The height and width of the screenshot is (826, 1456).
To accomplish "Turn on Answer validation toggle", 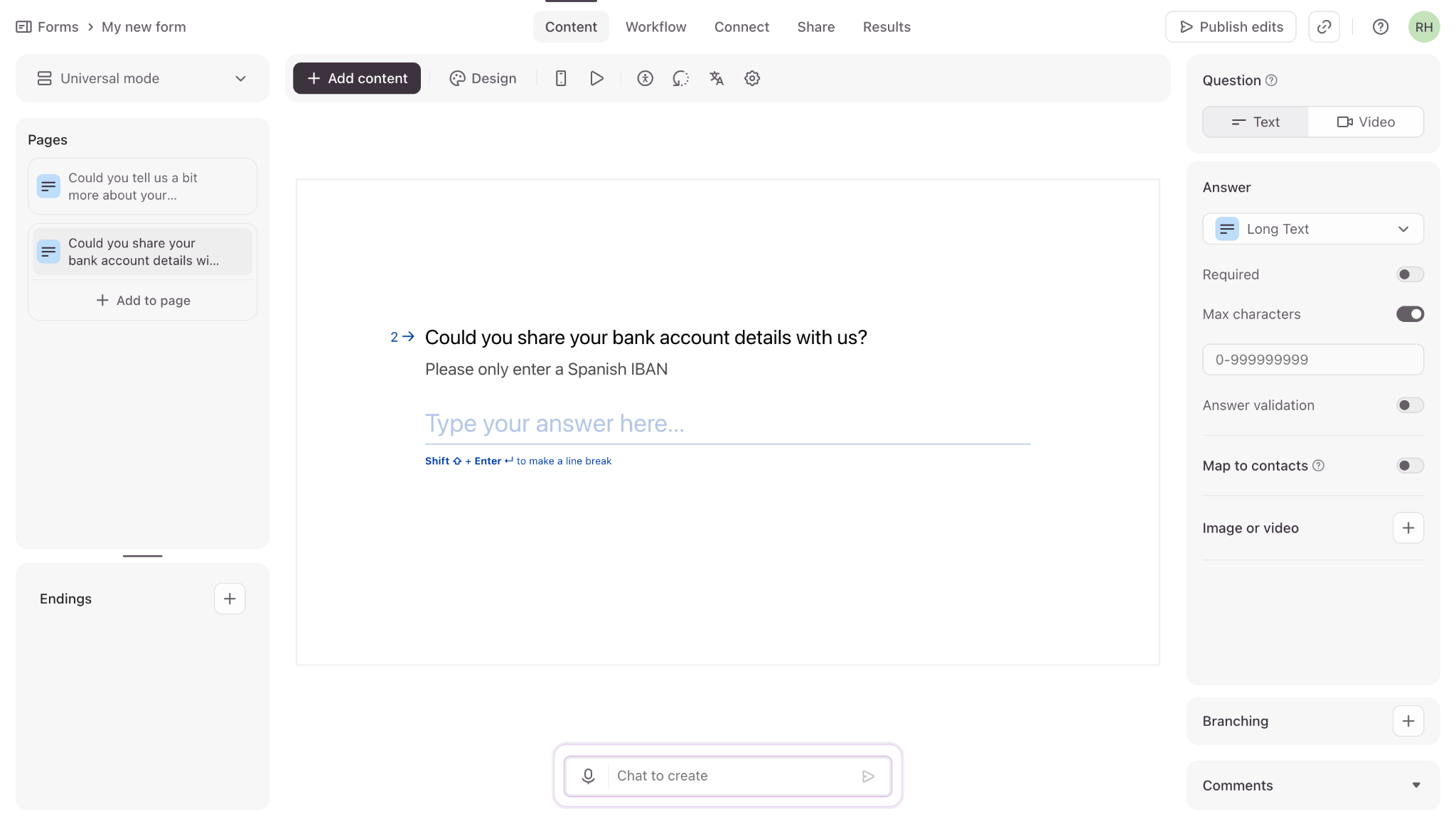I will coord(1409,405).
